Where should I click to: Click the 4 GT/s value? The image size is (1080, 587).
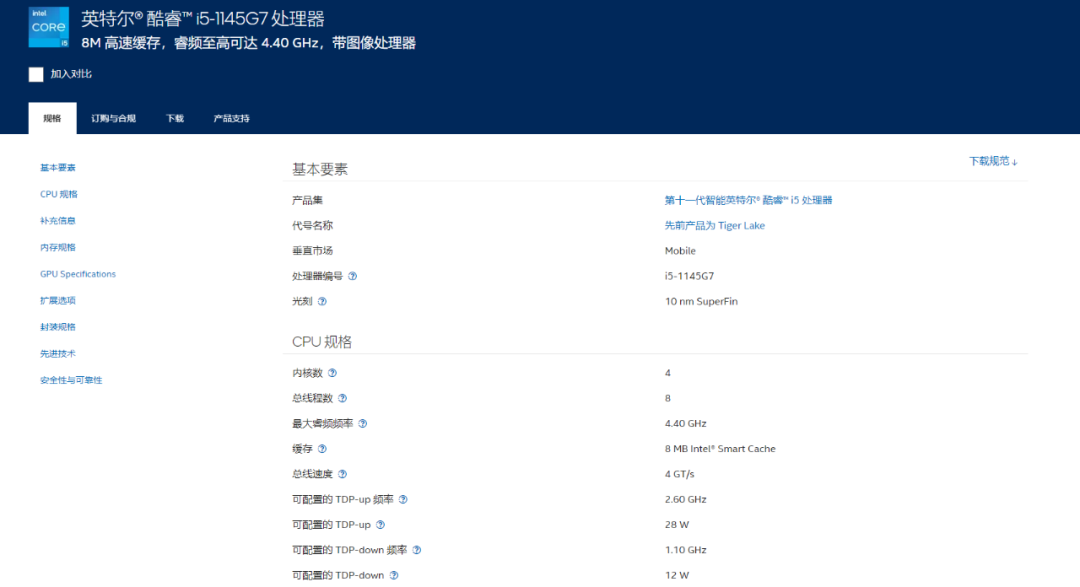(679, 474)
